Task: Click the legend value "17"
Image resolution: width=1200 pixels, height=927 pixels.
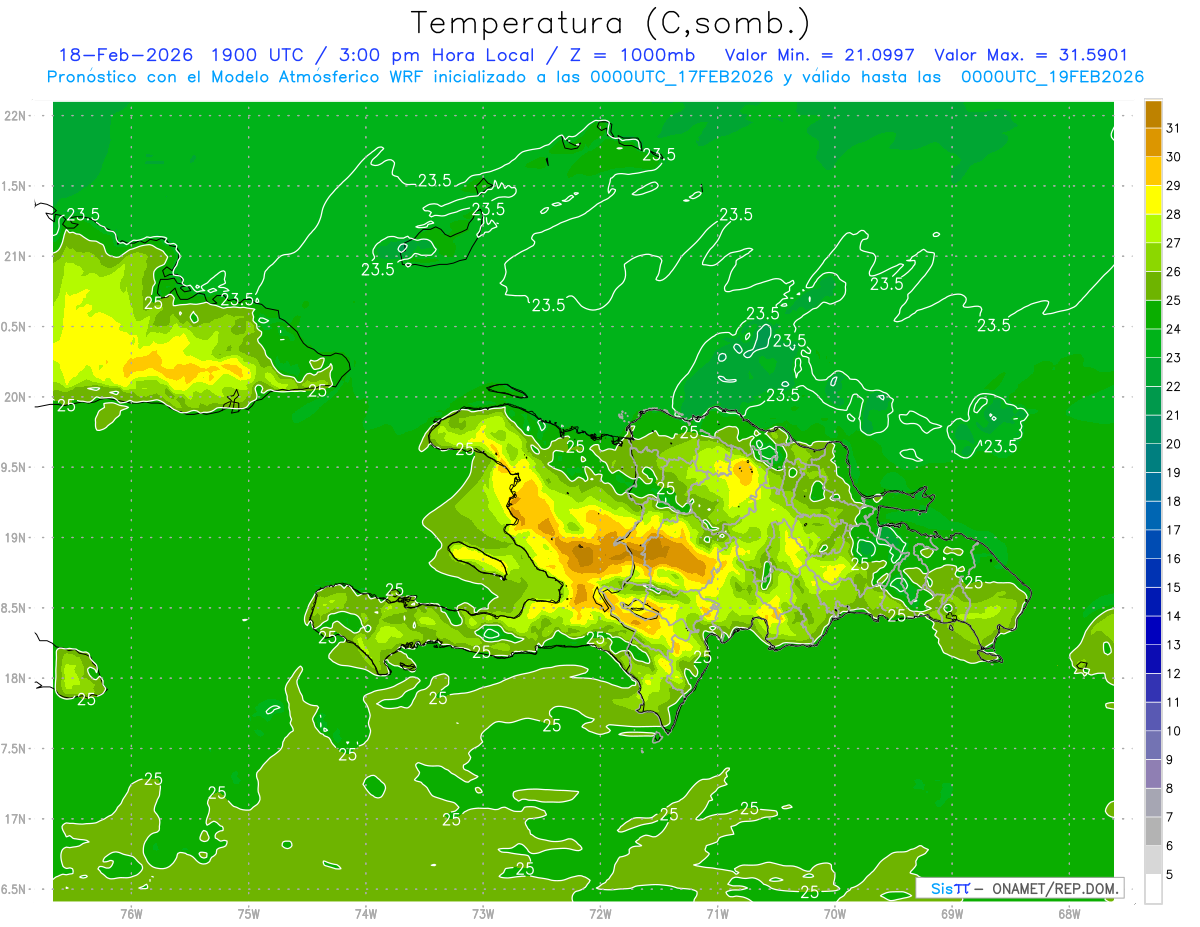Action: tap(1174, 530)
